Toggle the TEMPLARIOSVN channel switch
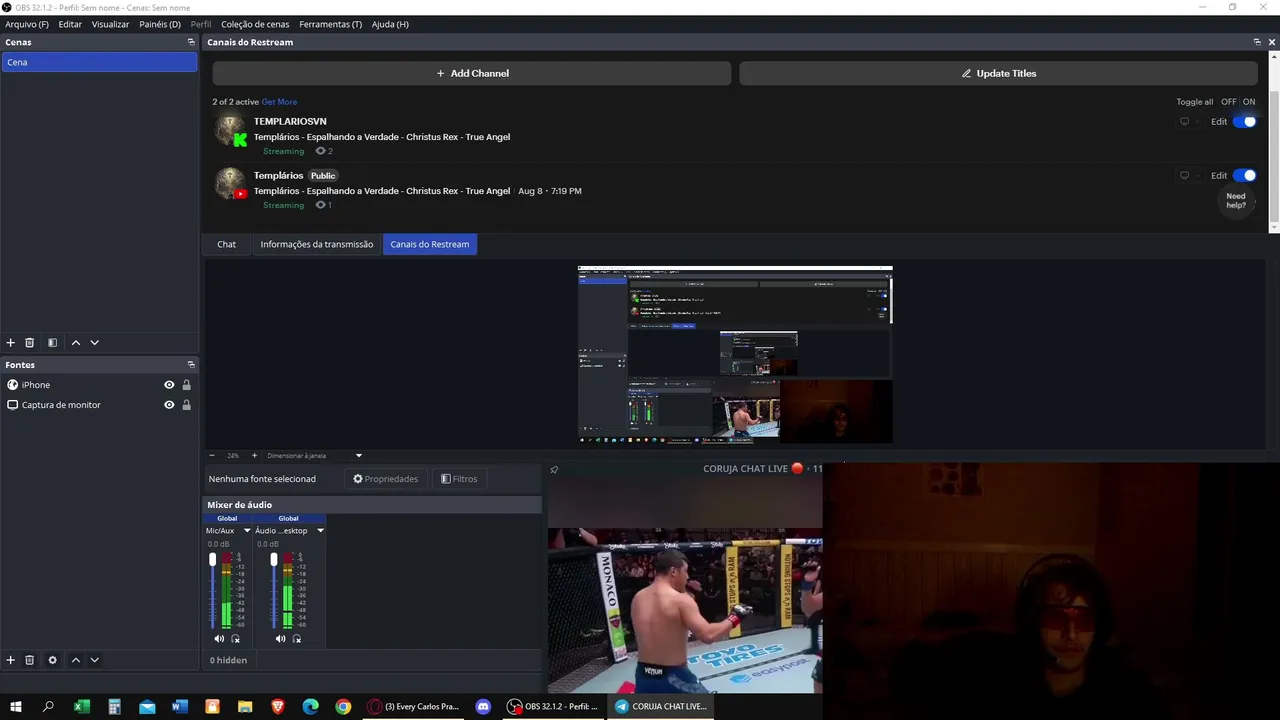Image resolution: width=1280 pixels, height=720 pixels. pyautogui.click(x=1245, y=122)
